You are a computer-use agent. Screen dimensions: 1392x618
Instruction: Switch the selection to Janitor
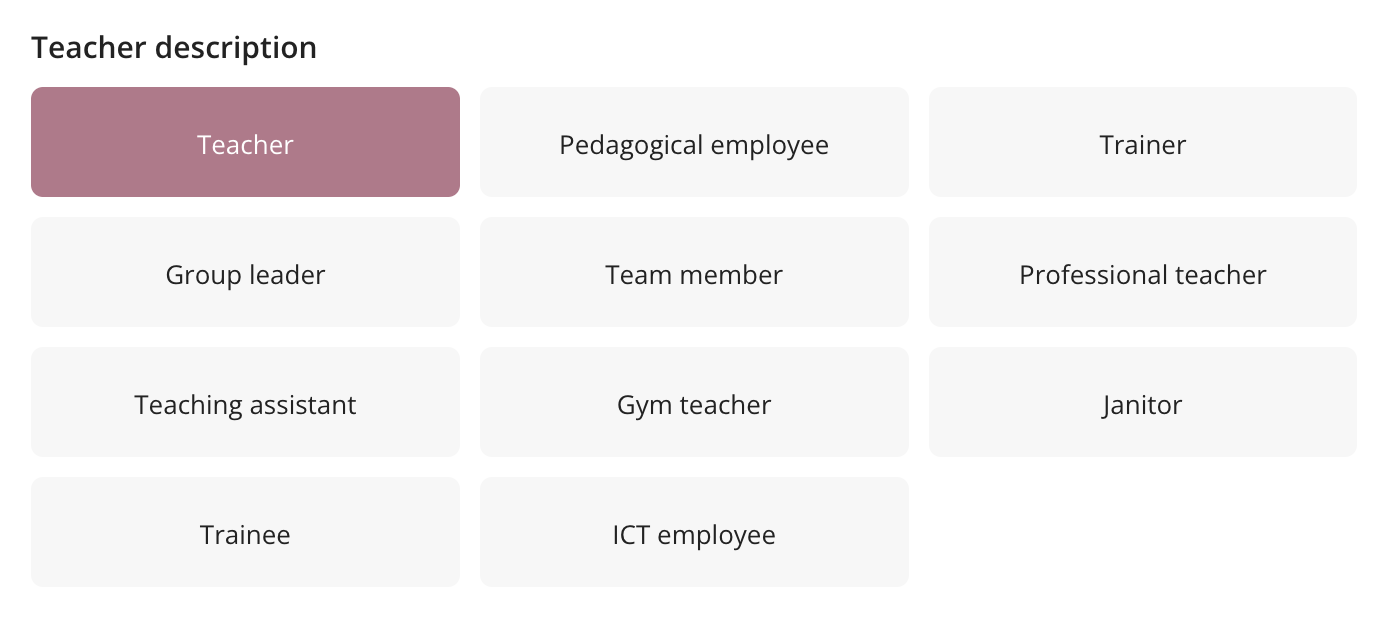[1143, 402]
